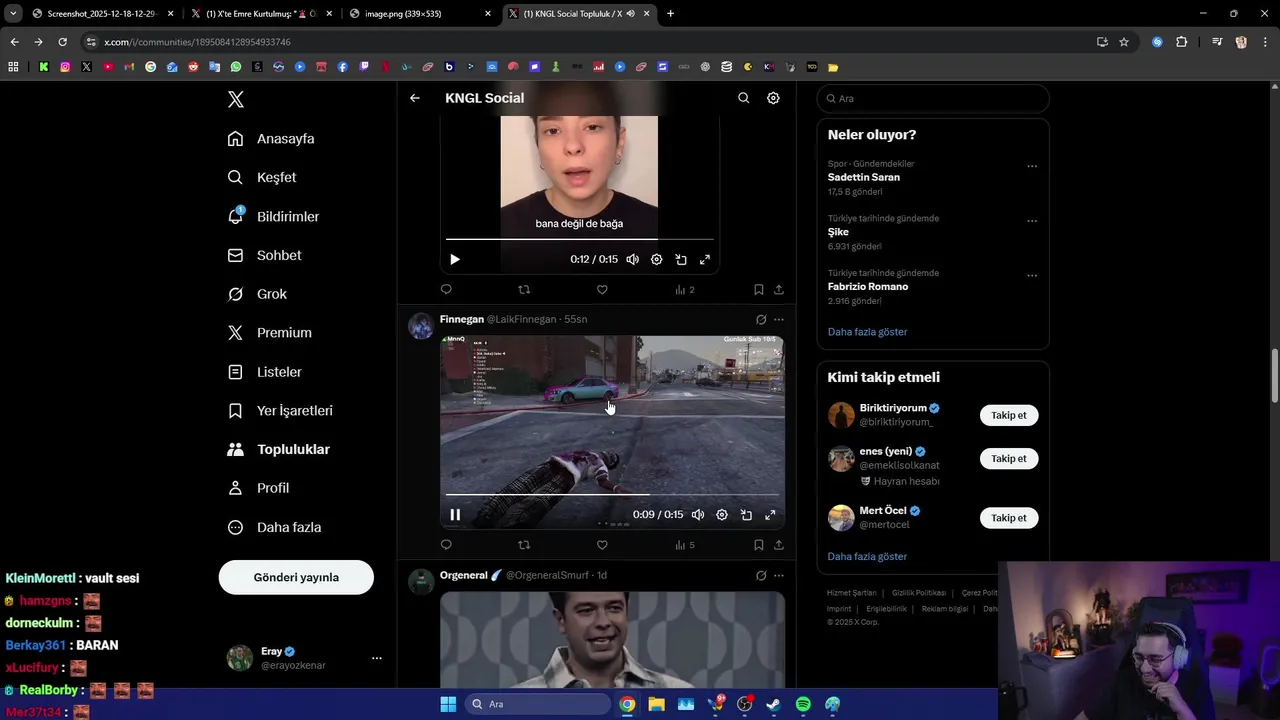The image size is (1280, 720).
Task: Open top video settings gear
Action: [657, 259]
